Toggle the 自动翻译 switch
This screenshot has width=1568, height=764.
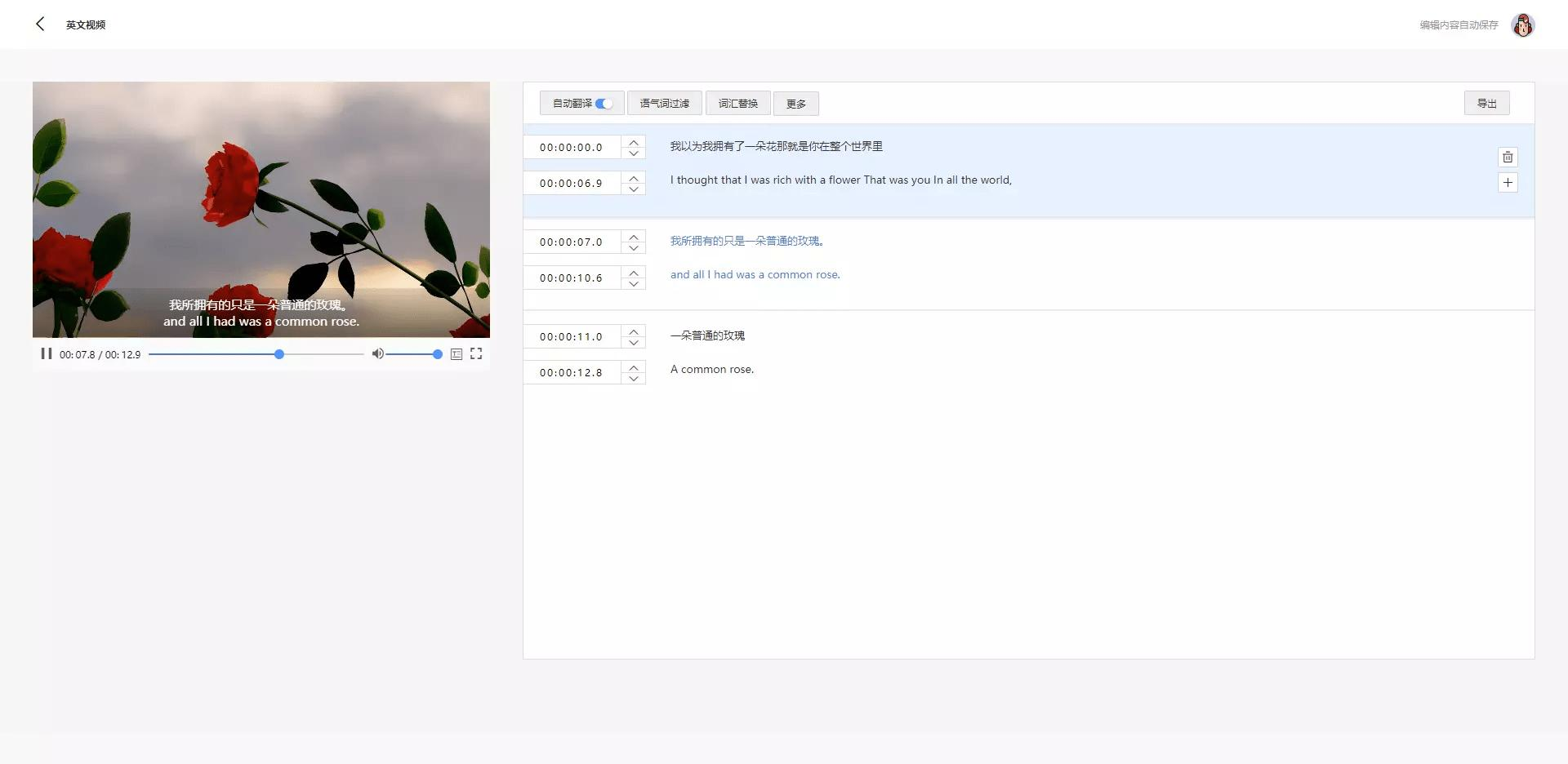604,104
